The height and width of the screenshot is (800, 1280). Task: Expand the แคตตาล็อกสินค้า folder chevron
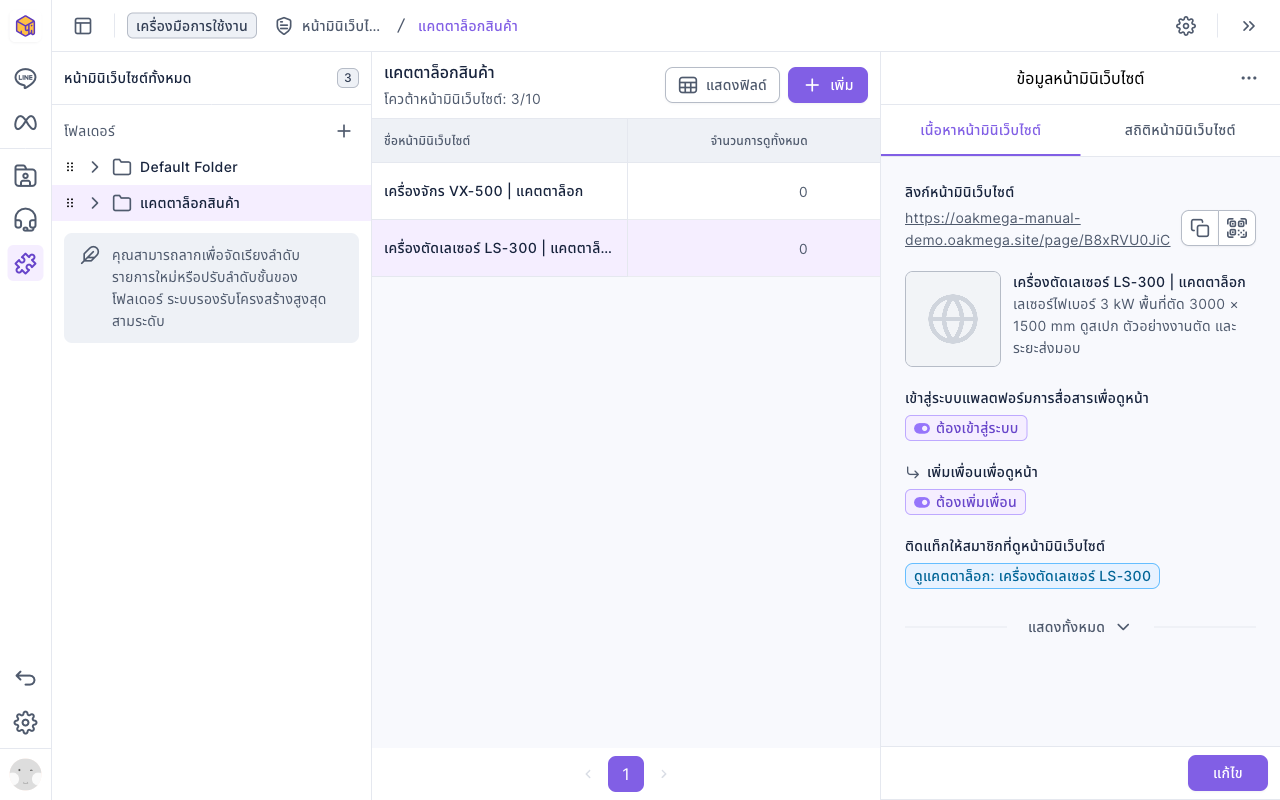tap(95, 203)
